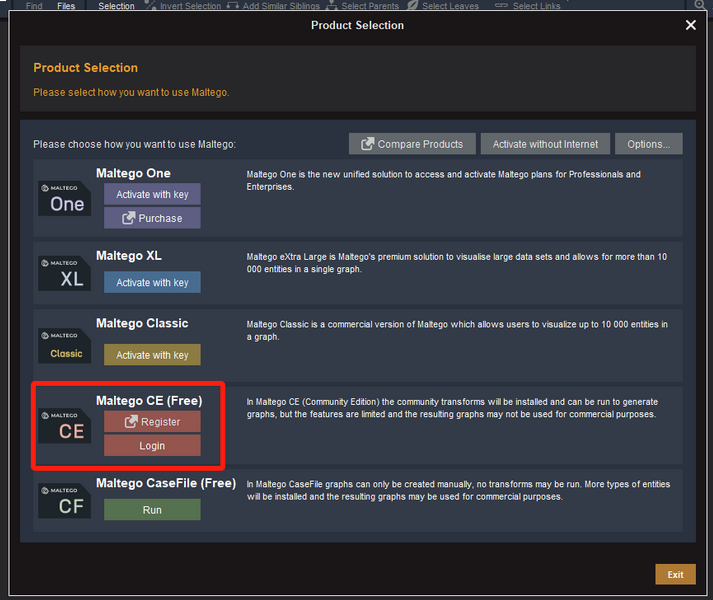Screen dimensions: 713x600
Task: Activate Maltego XL with key
Action: coord(152,282)
